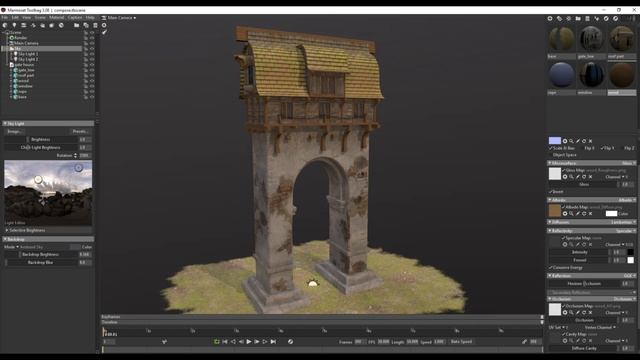Open the Diffusion Lambertian dropdown
The image size is (640, 360).
click(x=623, y=222)
